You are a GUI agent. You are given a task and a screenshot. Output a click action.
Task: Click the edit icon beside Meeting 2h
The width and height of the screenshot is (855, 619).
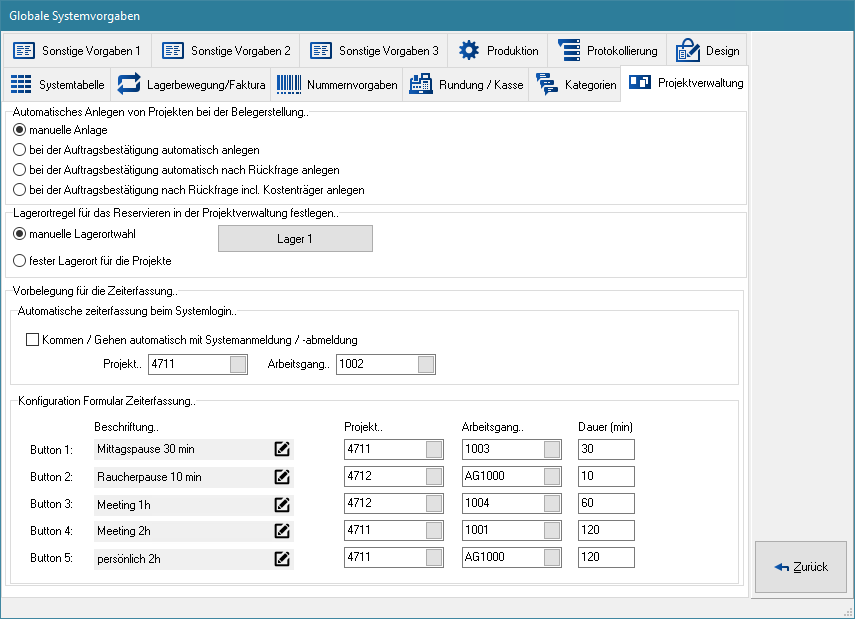282,531
